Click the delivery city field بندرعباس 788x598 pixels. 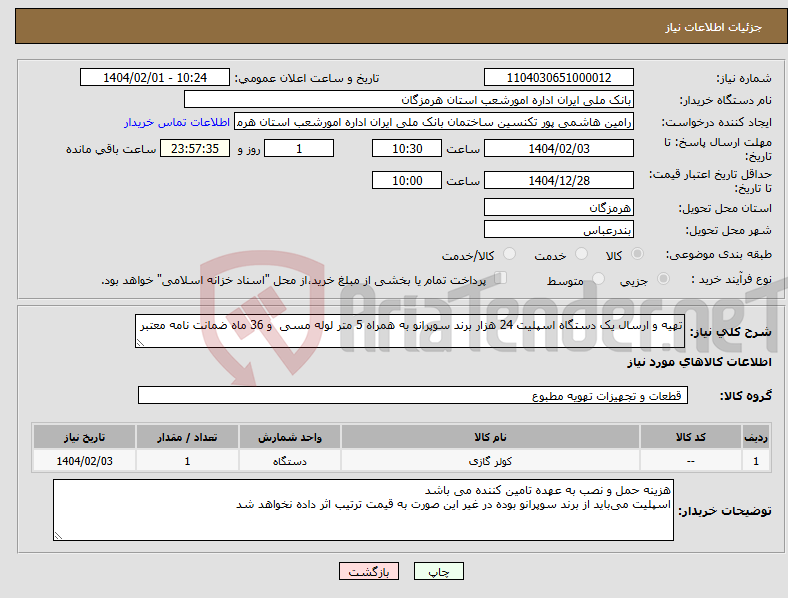[559, 230]
